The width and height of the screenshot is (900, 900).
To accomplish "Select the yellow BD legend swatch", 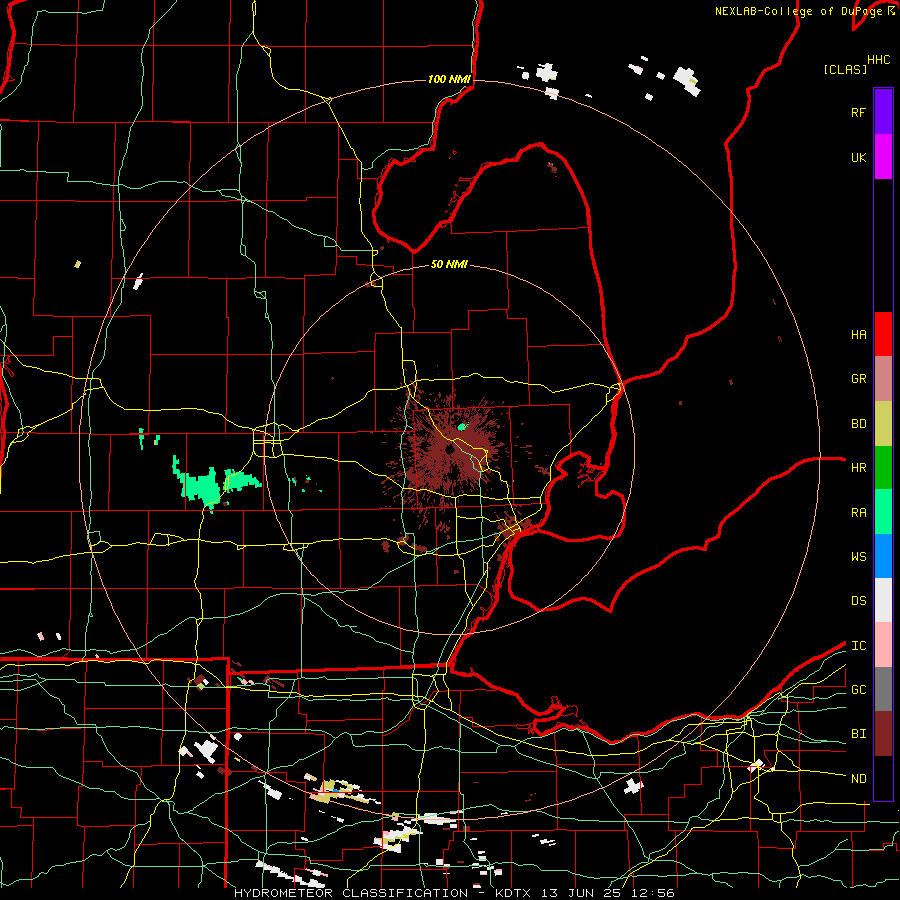I will pyautogui.click(x=883, y=424).
